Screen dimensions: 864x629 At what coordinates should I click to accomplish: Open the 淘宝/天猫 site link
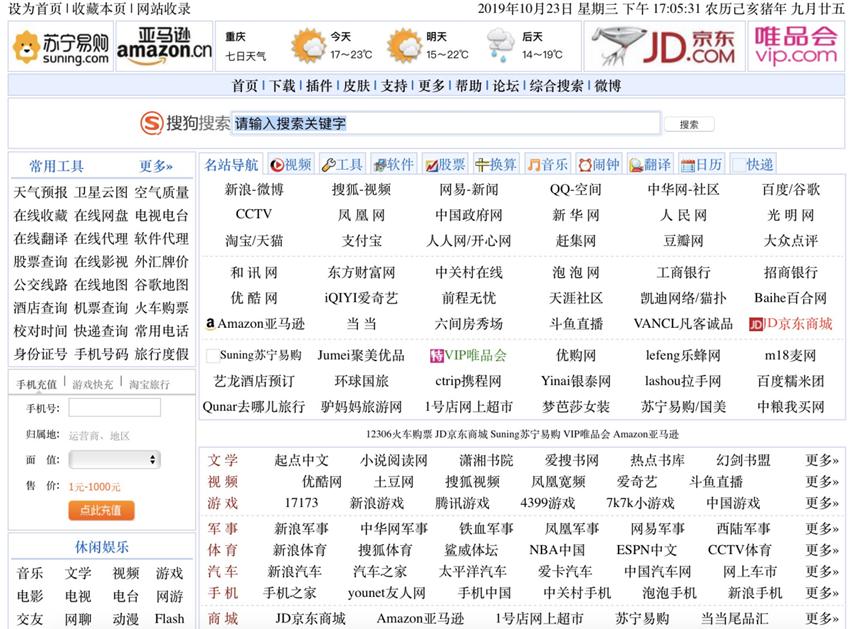point(254,241)
